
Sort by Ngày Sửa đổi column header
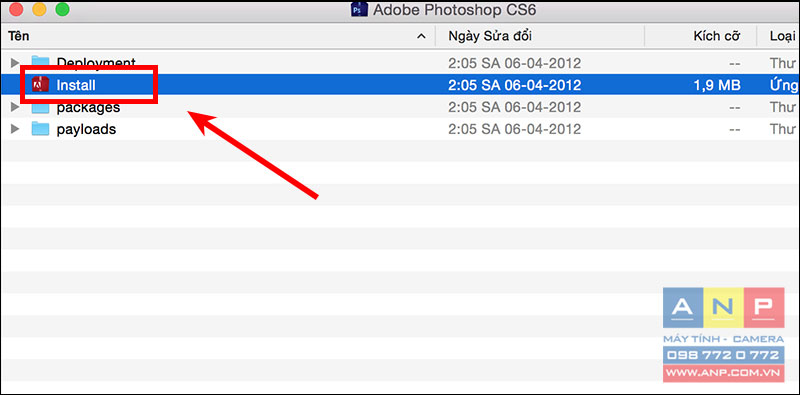pos(540,36)
